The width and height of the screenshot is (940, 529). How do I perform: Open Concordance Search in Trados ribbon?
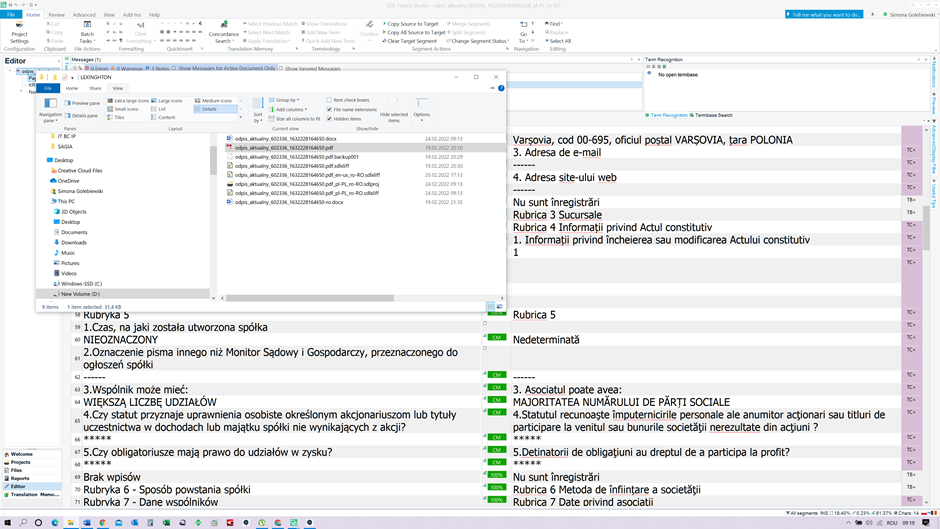point(224,32)
